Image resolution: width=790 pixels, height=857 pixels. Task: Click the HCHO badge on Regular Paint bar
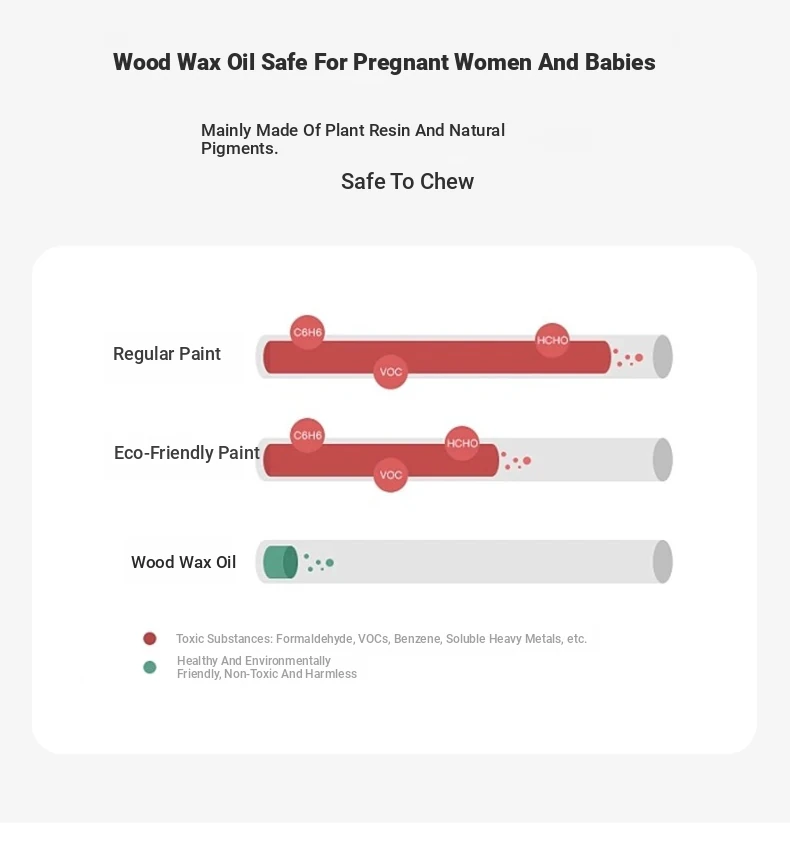coord(552,340)
